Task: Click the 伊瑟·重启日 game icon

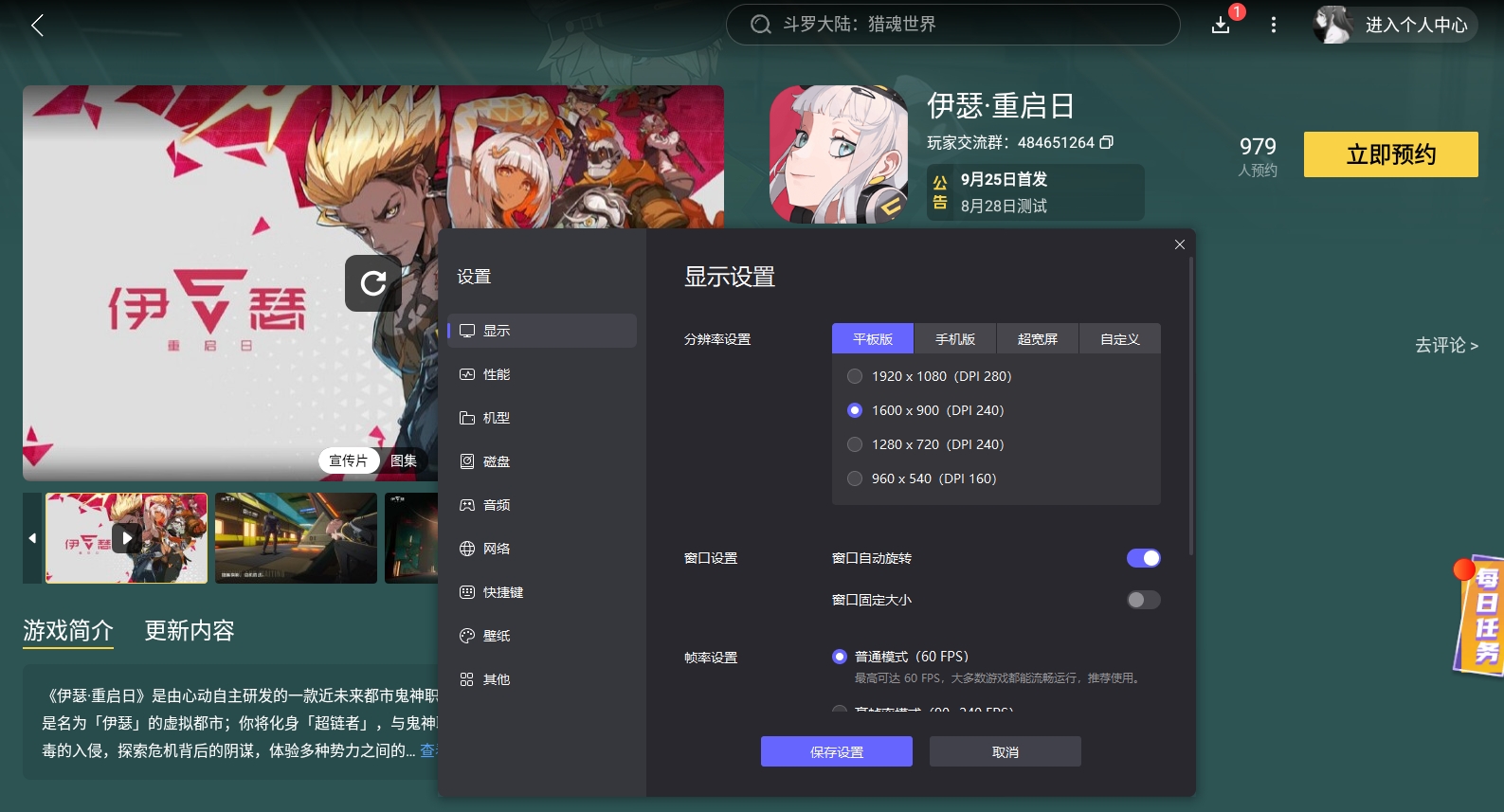Action: click(839, 154)
